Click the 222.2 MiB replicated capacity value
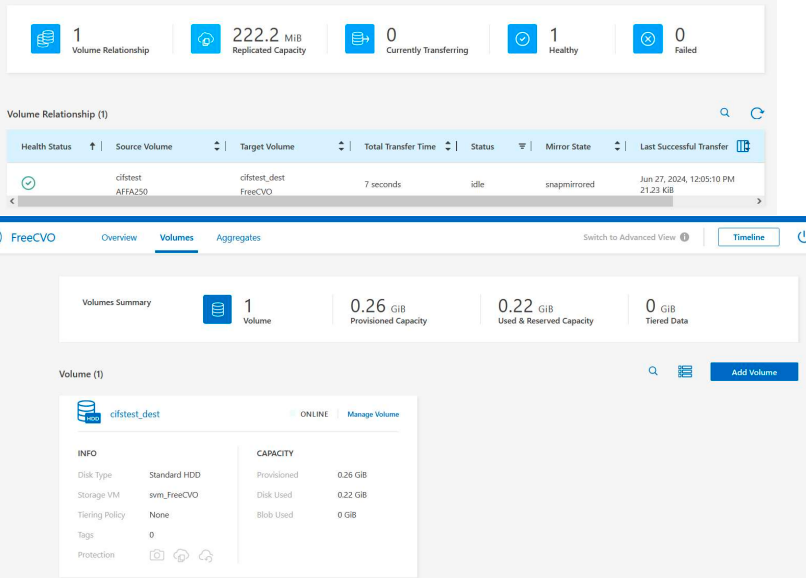The height and width of the screenshot is (578, 806). click(x=267, y=35)
